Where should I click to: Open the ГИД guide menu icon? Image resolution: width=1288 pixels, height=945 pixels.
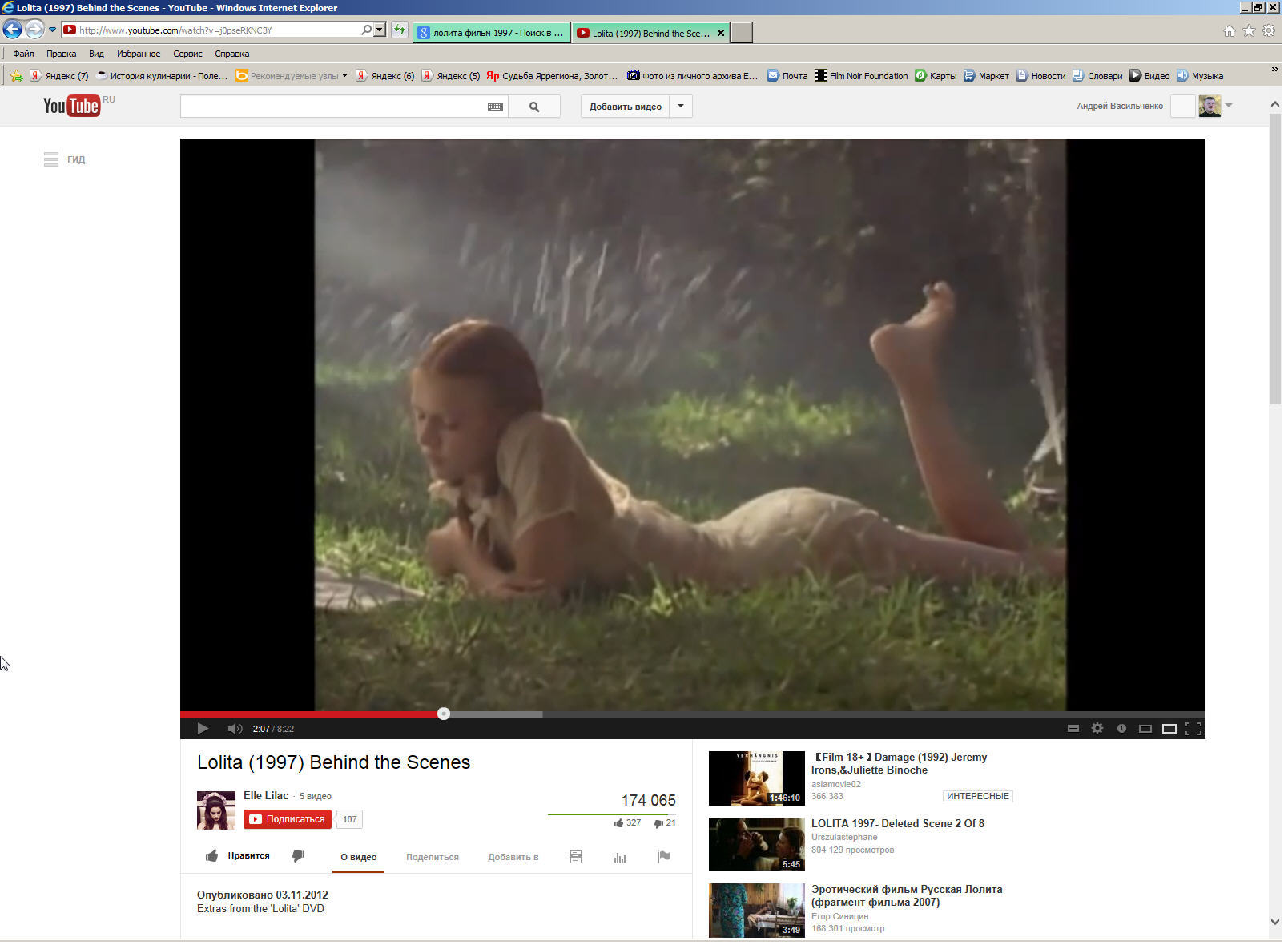tap(51, 160)
